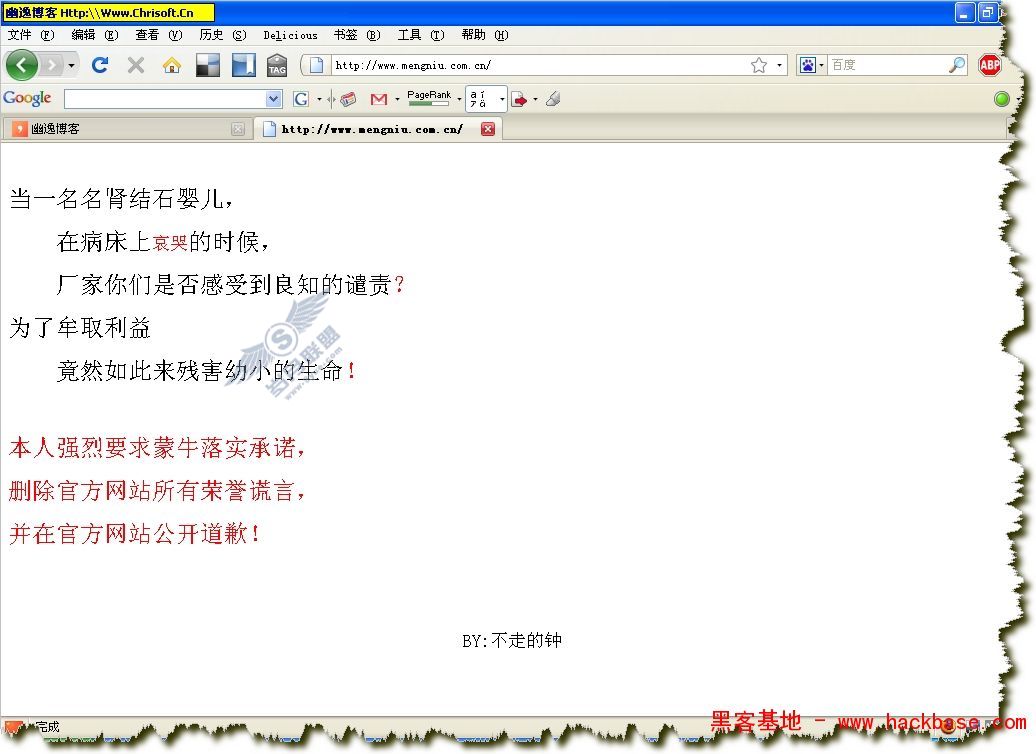Image resolution: width=1036 pixels, height=754 pixels.
Task: Open the Delicious checkered icon
Action: 208,65
